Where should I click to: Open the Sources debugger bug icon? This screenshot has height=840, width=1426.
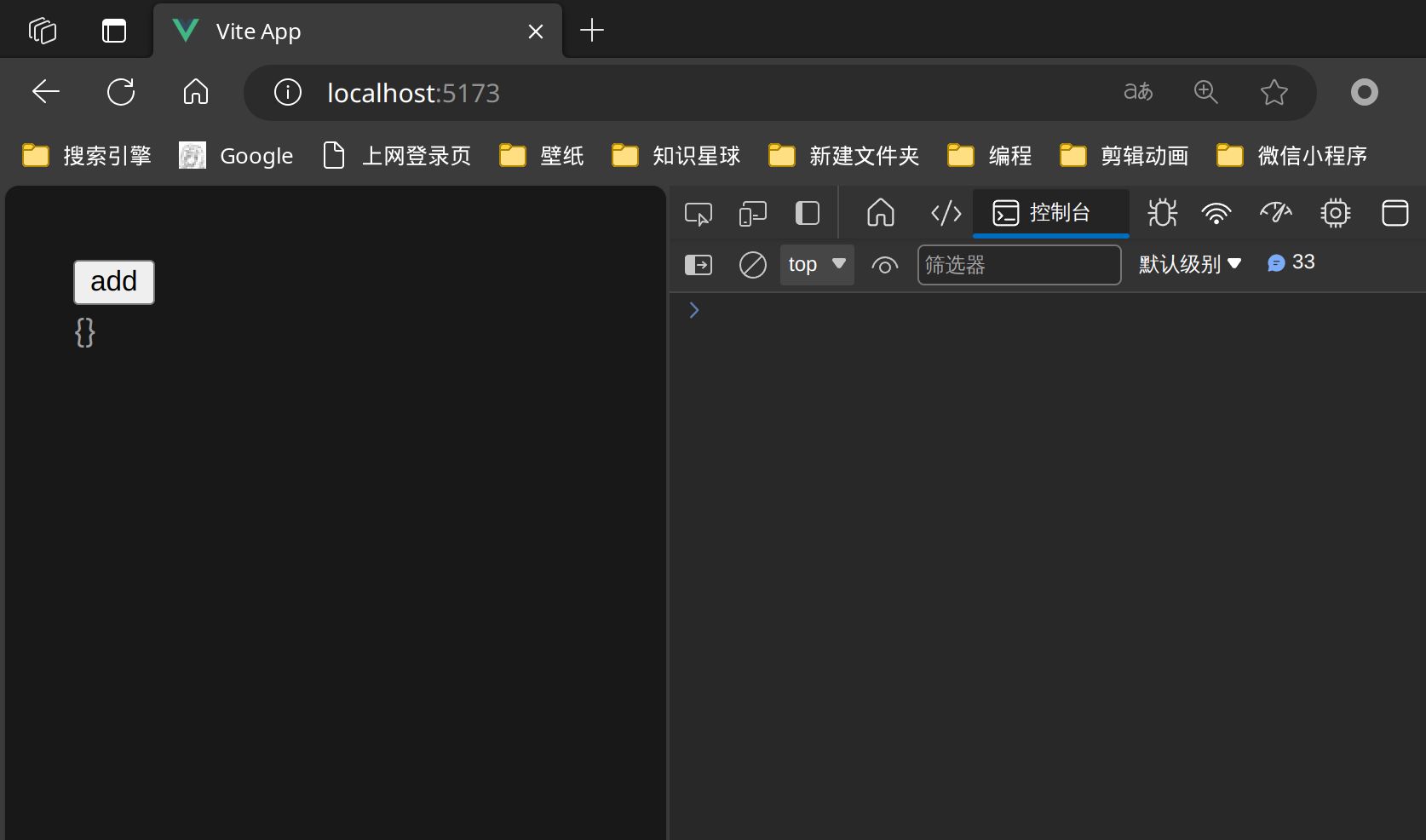click(x=1162, y=213)
